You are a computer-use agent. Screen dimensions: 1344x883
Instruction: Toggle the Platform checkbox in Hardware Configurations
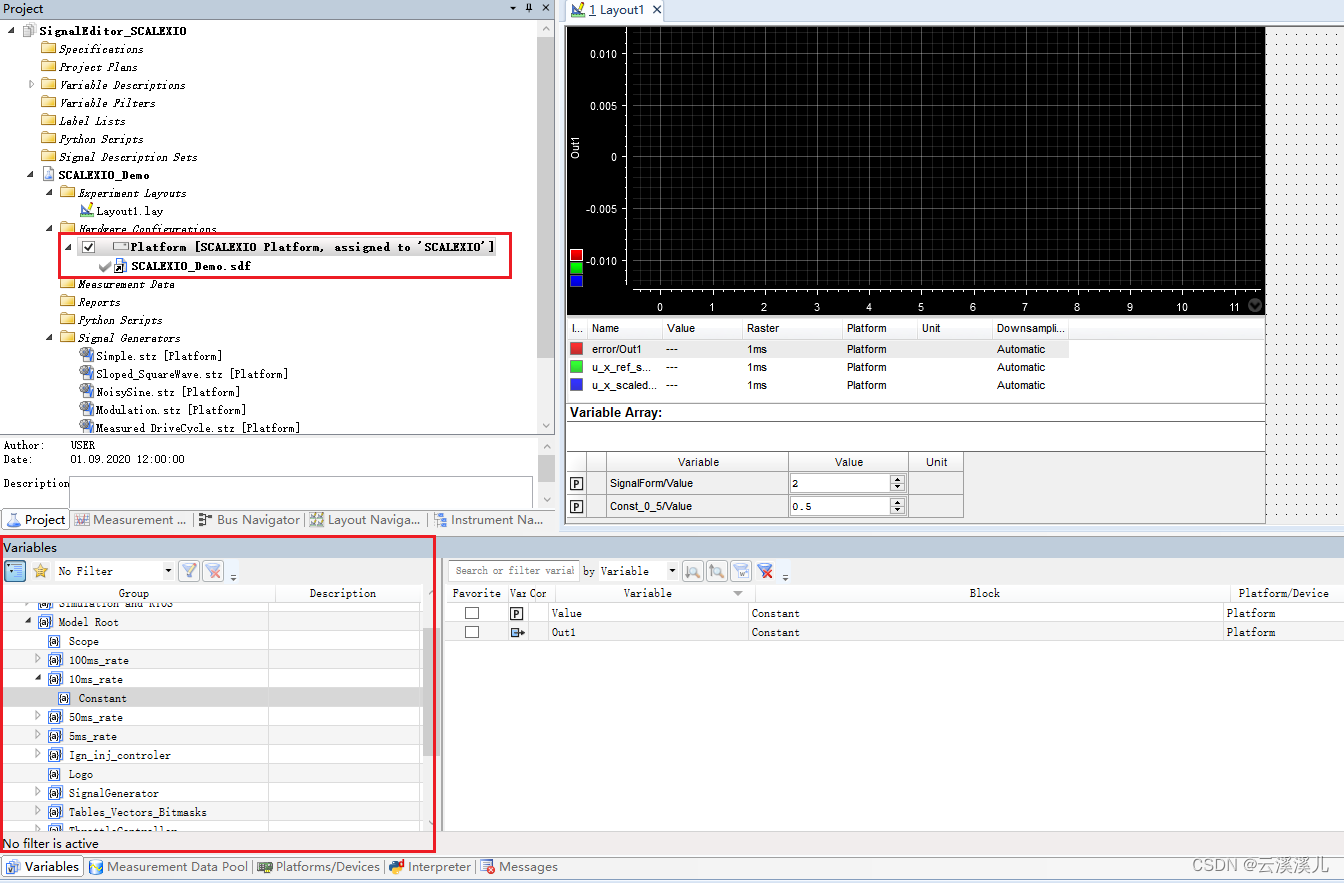89,247
